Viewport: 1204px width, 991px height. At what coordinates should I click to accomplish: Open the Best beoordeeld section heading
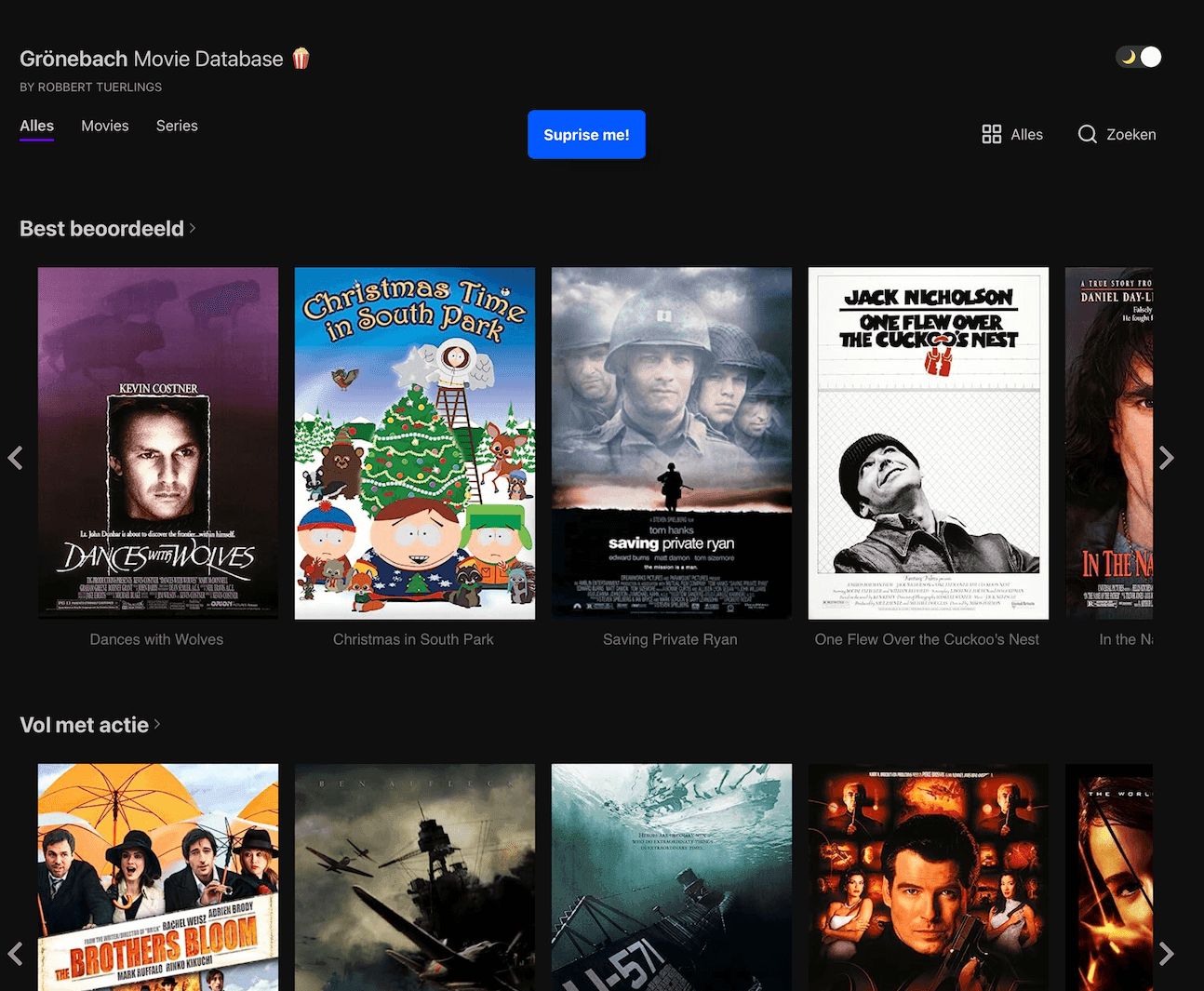pos(101,228)
